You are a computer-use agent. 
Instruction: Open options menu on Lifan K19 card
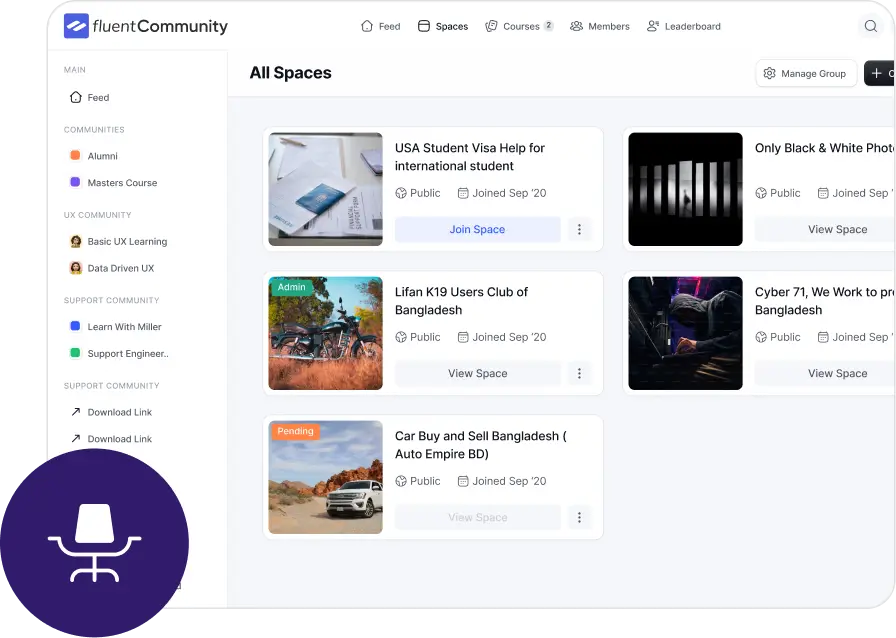click(580, 373)
